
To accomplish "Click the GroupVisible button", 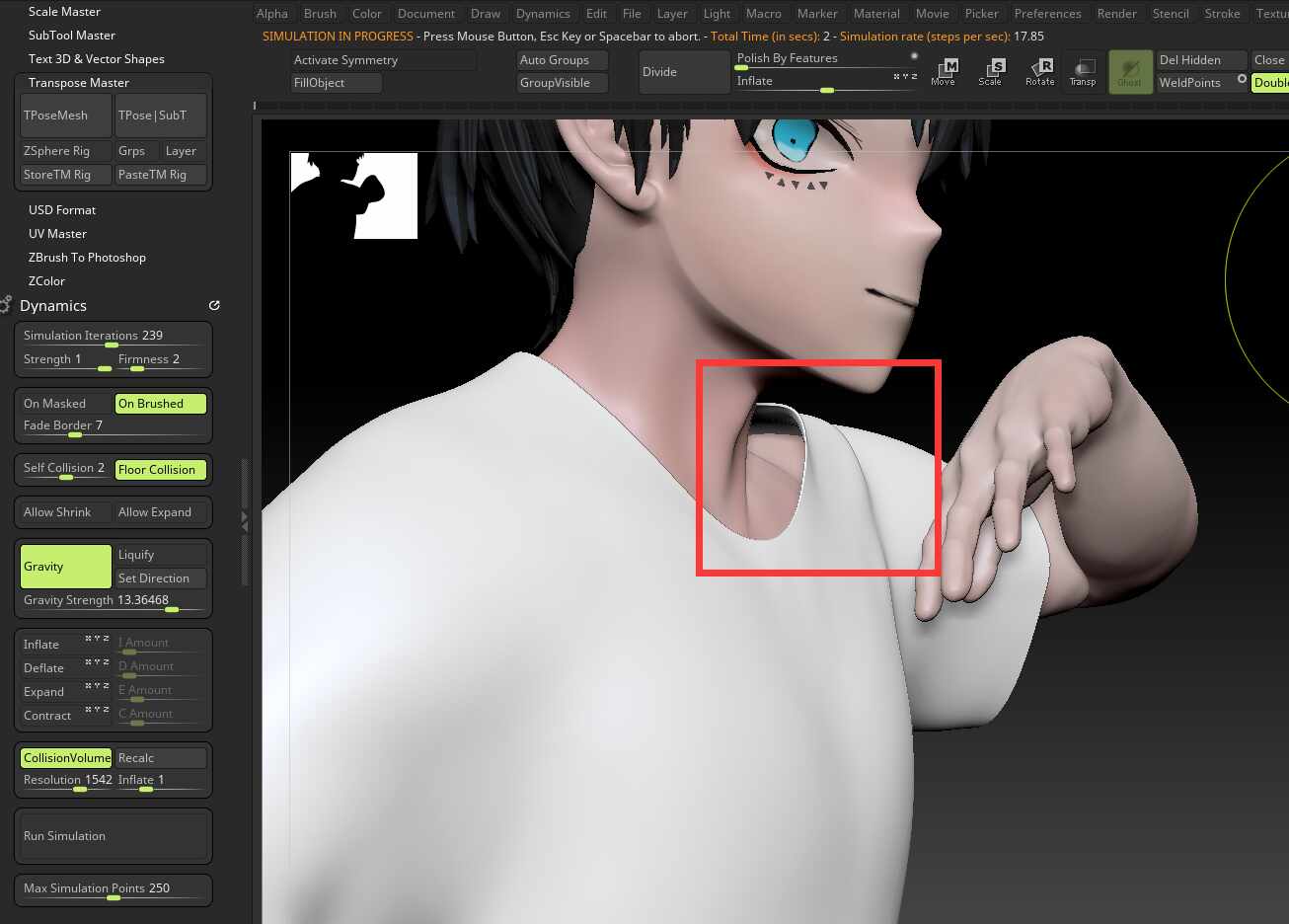I will [x=563, y=82].
